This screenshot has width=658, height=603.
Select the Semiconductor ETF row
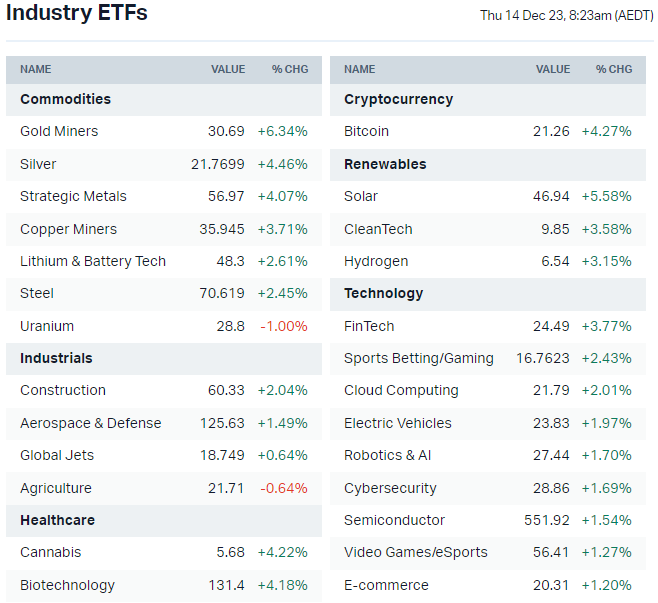(394, 520)
